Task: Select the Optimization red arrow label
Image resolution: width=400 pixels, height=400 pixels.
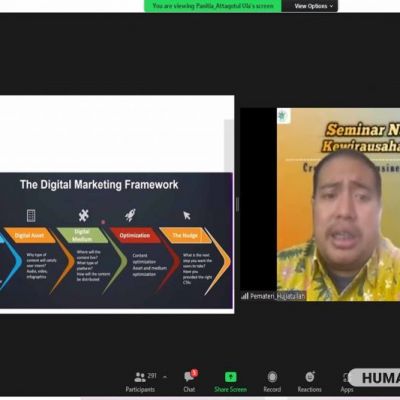Action: pos(135,235)
